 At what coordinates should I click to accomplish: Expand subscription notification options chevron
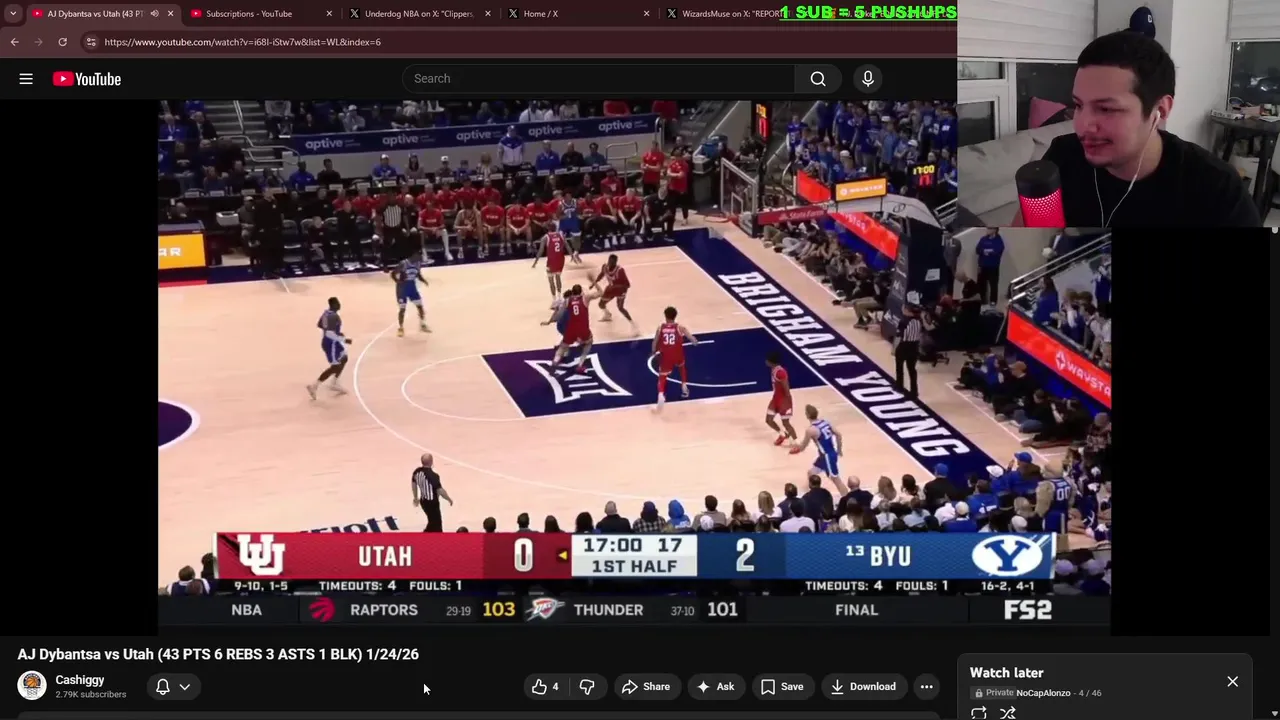pyautogui.click(x=185, y=687)
